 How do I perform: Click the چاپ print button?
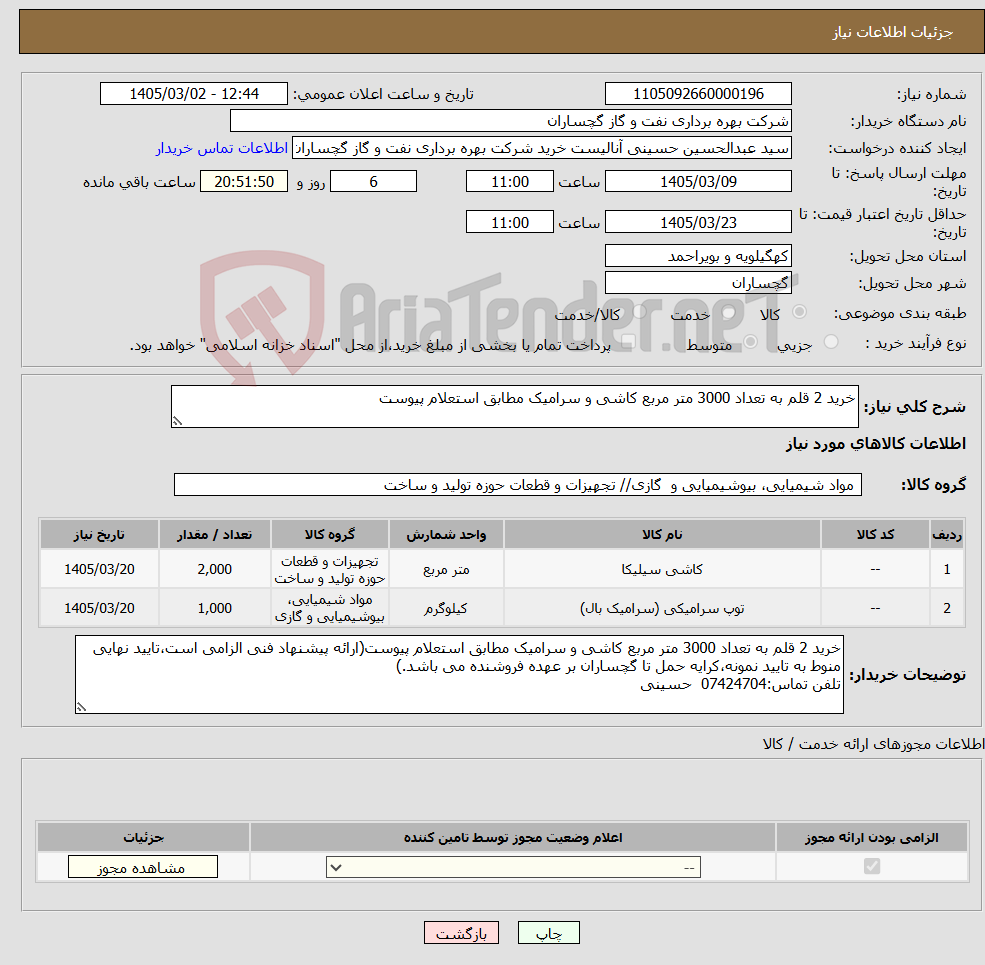548,933
